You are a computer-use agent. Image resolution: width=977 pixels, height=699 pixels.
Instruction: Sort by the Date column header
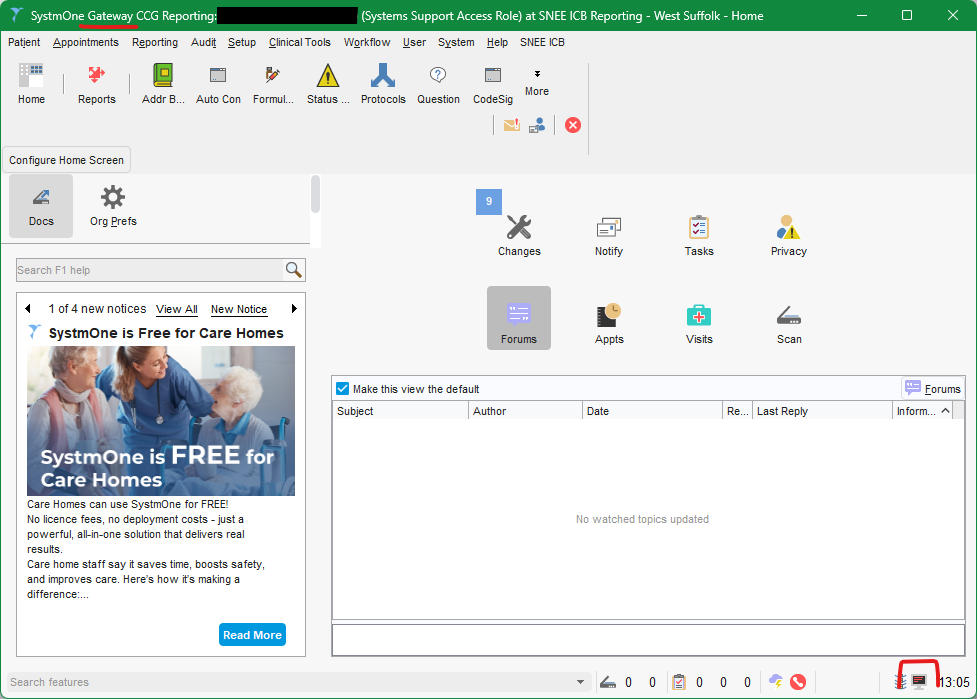[x=652, y=411]
